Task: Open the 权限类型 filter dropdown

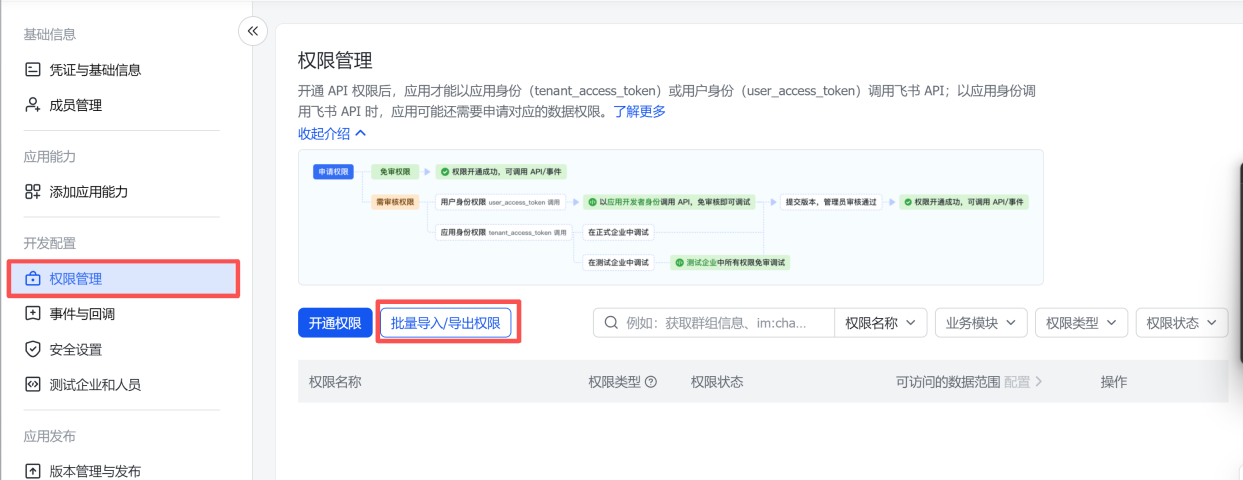Action: [x=1081, y=323]
